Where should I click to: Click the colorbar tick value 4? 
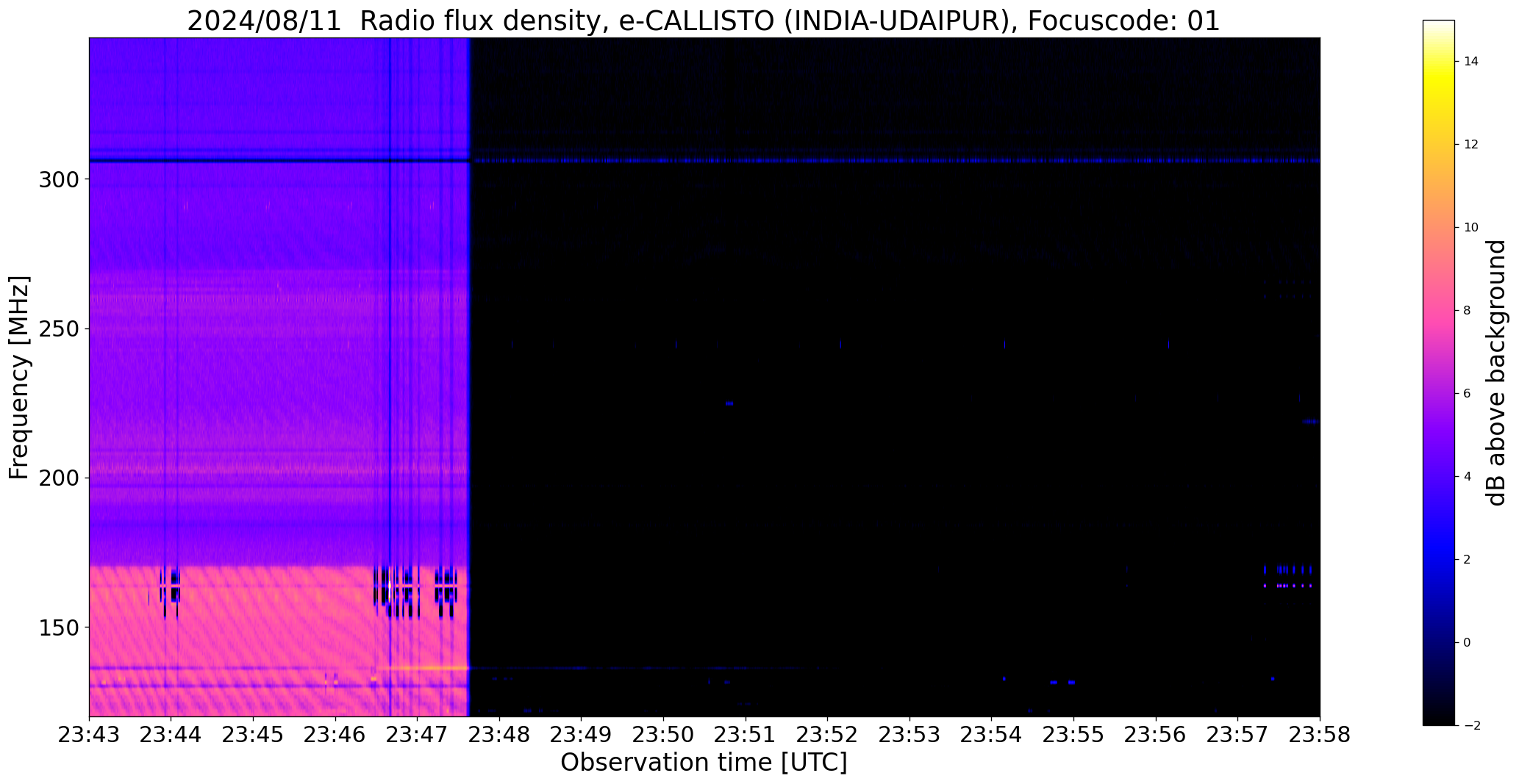(x=1468, y=476)
